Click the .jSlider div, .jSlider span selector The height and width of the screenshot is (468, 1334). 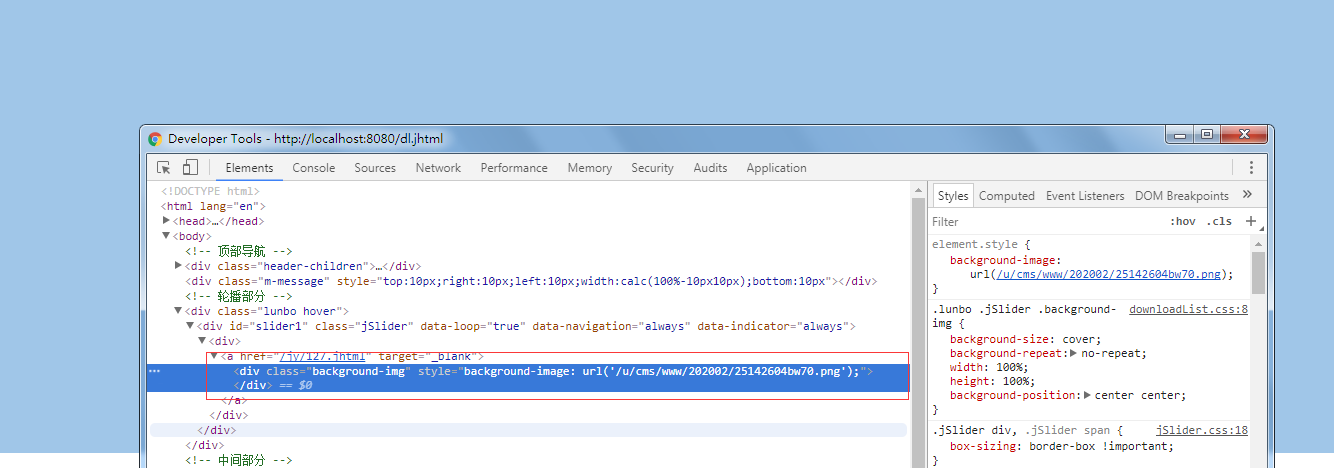click(1027, 430)
